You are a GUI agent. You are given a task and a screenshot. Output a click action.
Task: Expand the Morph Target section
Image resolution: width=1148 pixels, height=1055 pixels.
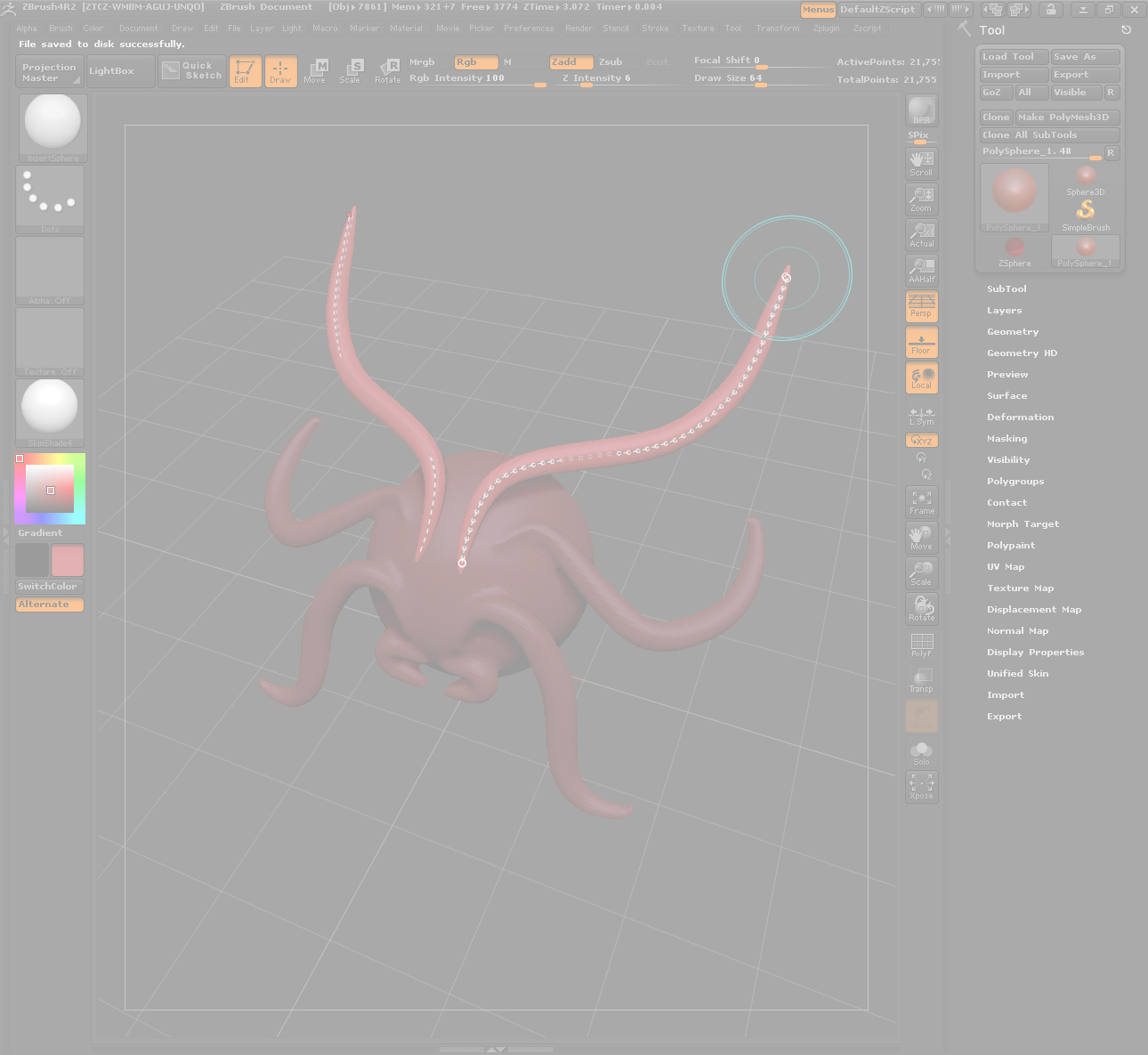pyautogui.click(x=1023, y=524)
